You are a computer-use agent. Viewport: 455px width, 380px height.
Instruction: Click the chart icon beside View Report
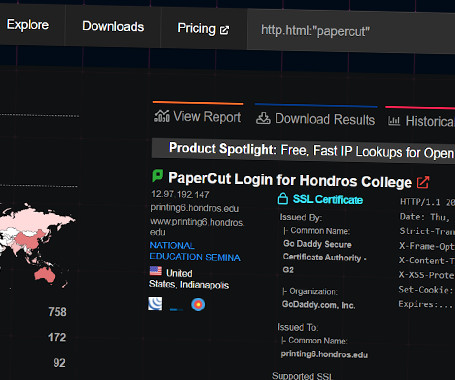point(162,116)
